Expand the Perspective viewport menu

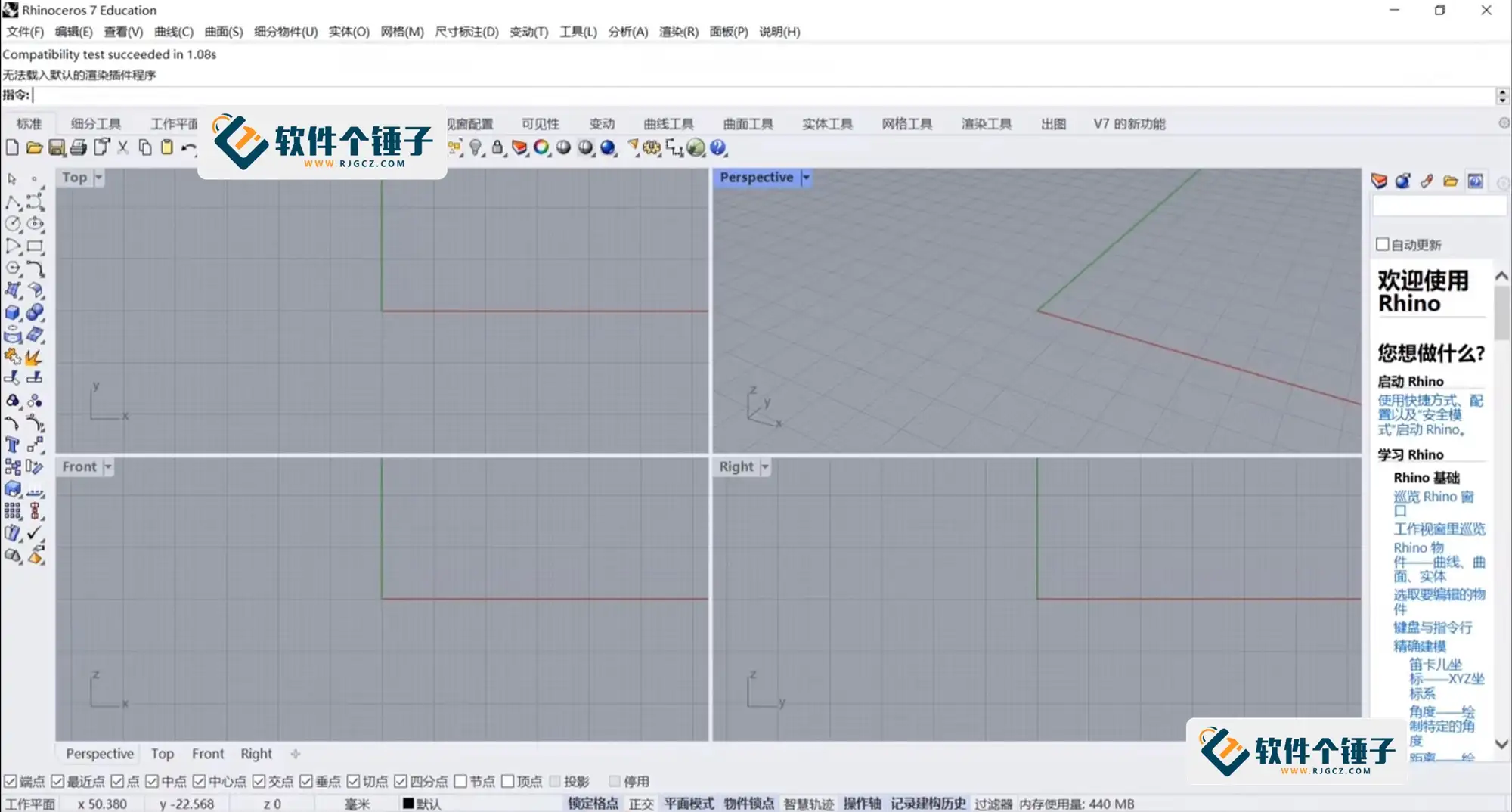point(805,177)
